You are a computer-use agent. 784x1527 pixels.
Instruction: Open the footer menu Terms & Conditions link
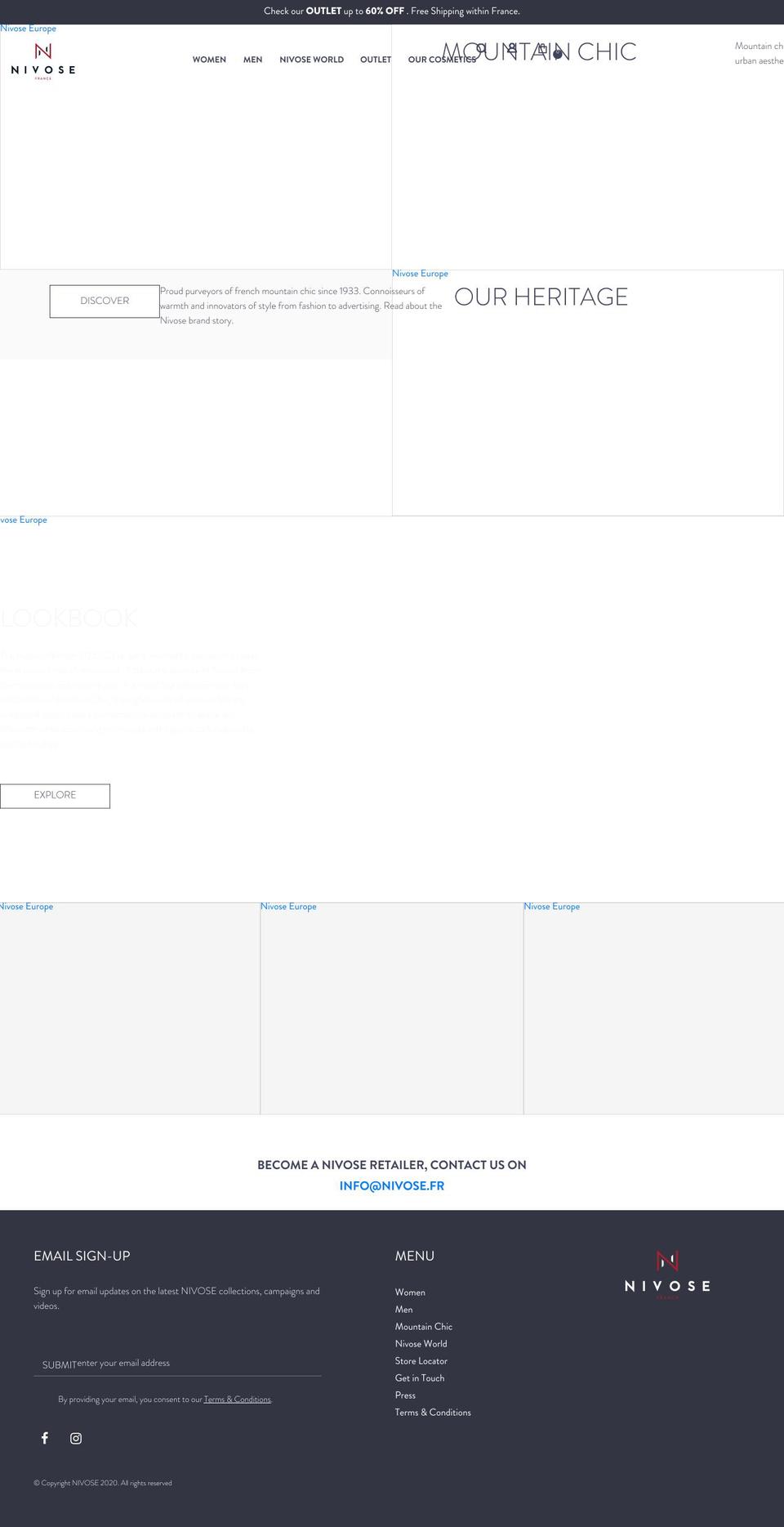point(433,1413)
